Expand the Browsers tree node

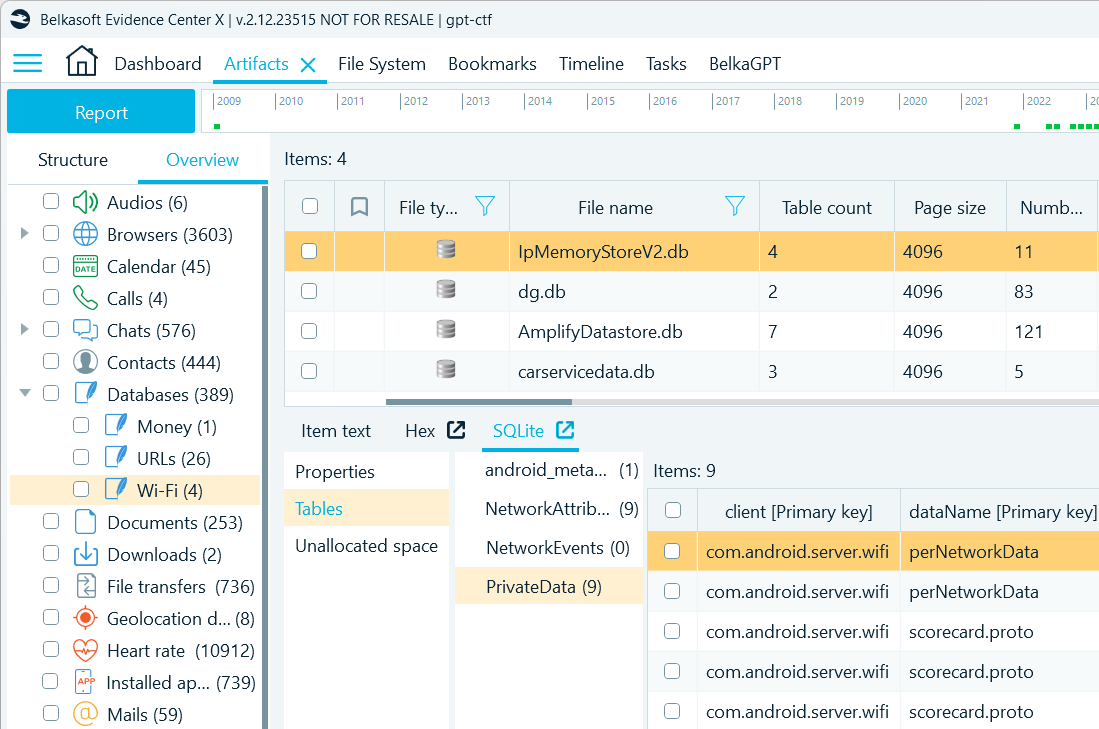(x=24, y=233)
